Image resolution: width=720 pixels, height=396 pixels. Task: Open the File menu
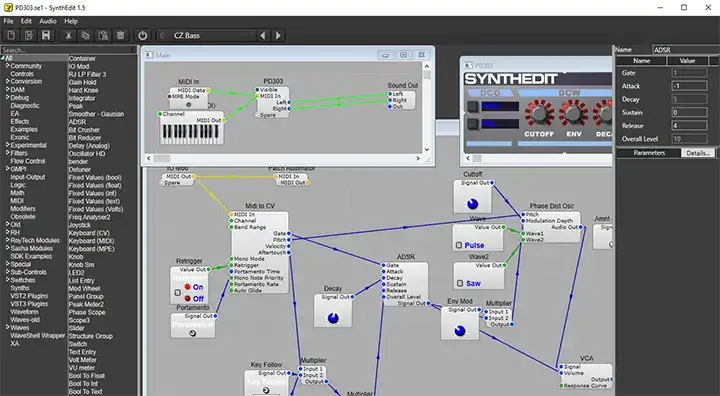point(8,21)
